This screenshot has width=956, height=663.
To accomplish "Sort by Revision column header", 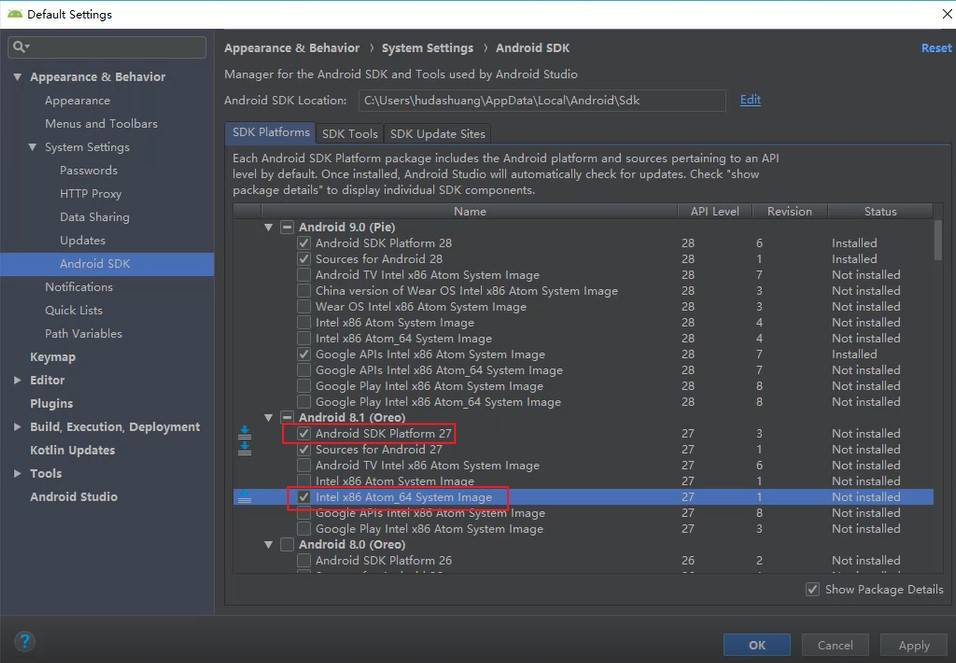I will [790, 211].
